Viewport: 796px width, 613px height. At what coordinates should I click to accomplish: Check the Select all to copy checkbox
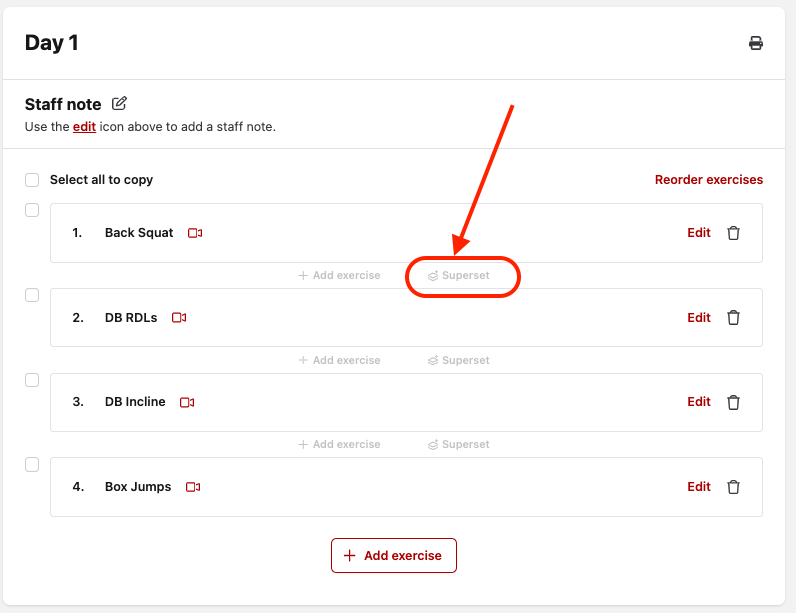32,180
